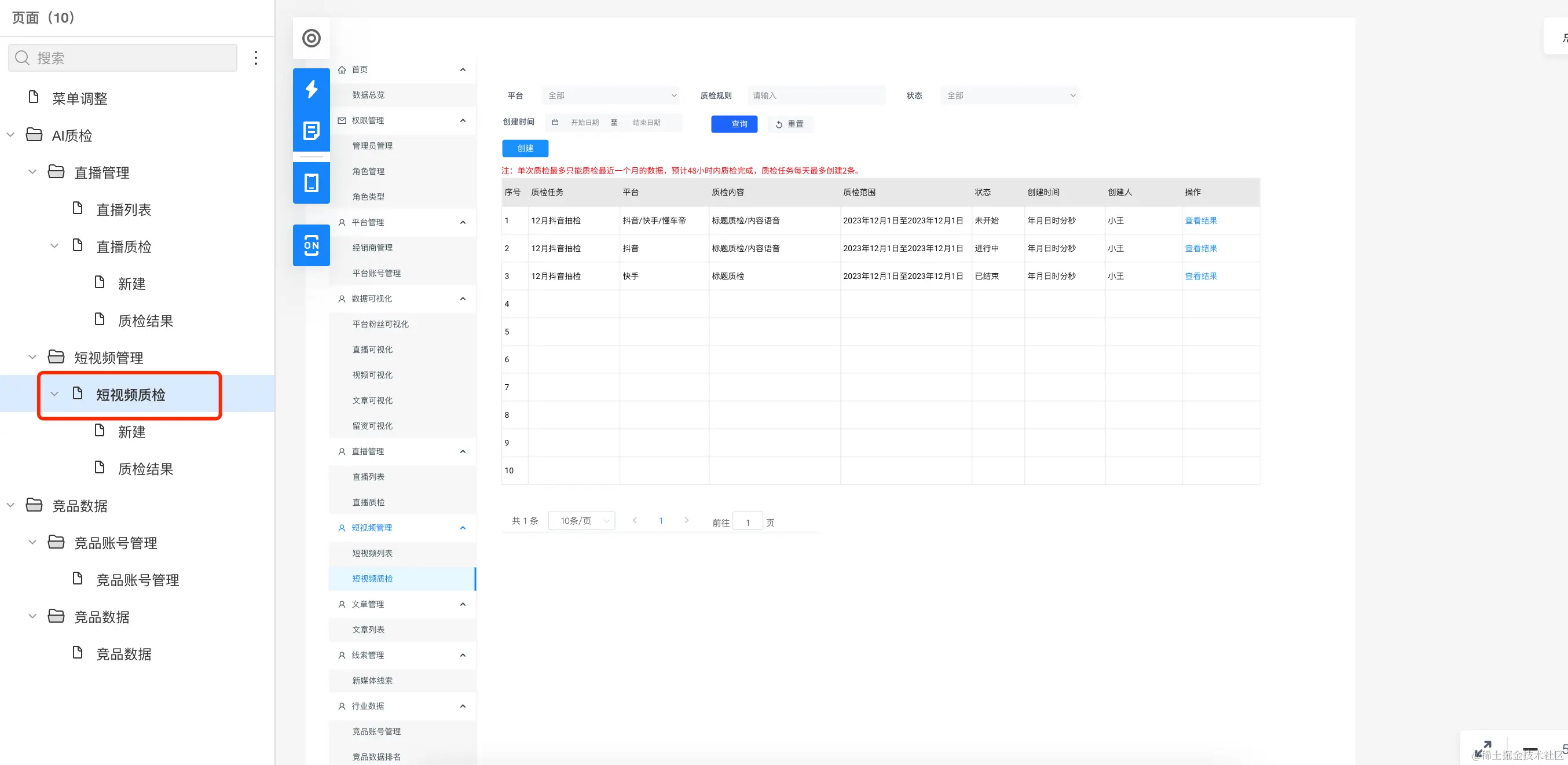Image resolution: width=1568 pixels, height=765 pixels.
Task: Open 数据总览 menu item
Action: (x=368, y=95)
